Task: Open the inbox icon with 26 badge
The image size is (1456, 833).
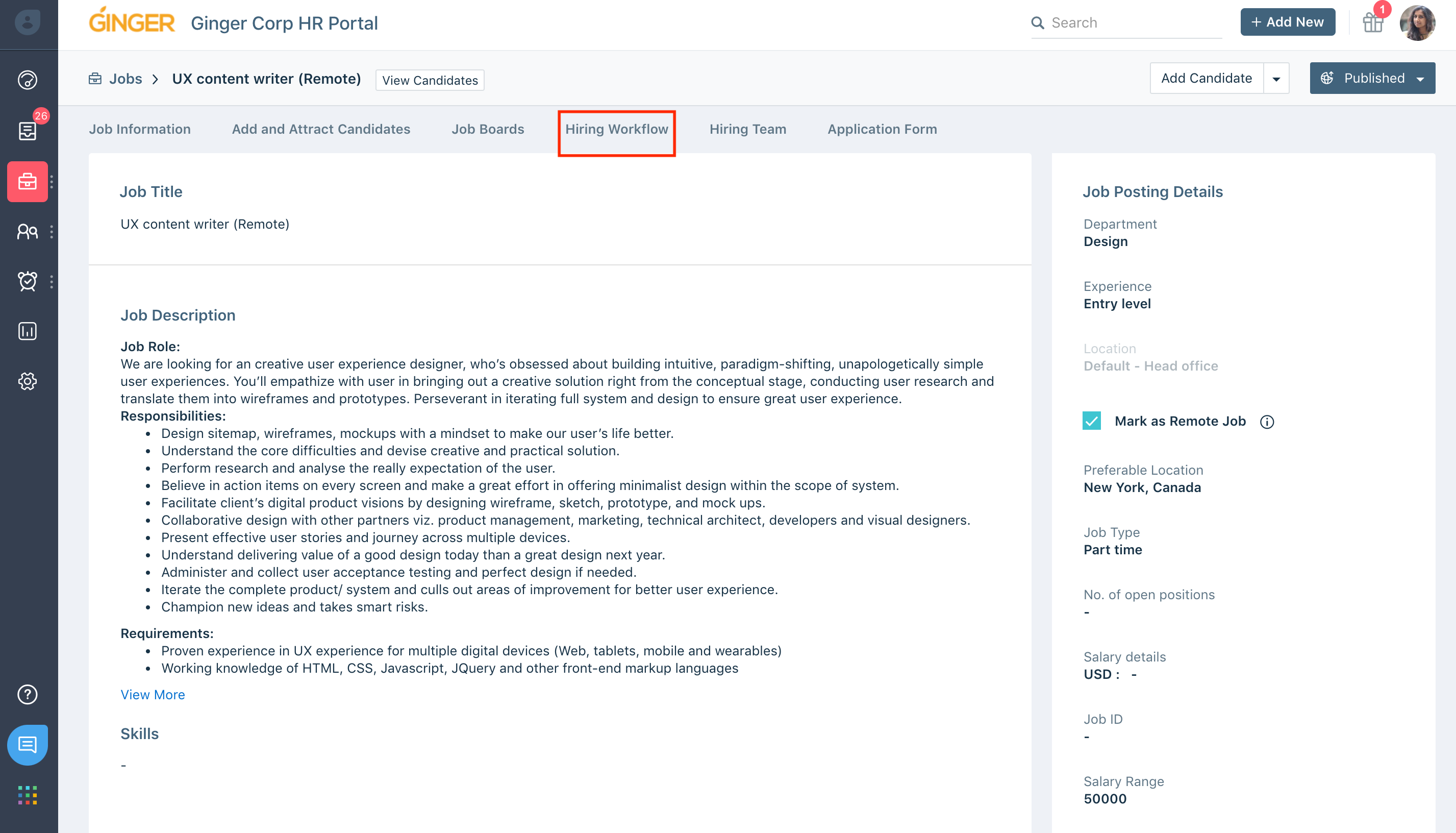Action: coord(28,131)
